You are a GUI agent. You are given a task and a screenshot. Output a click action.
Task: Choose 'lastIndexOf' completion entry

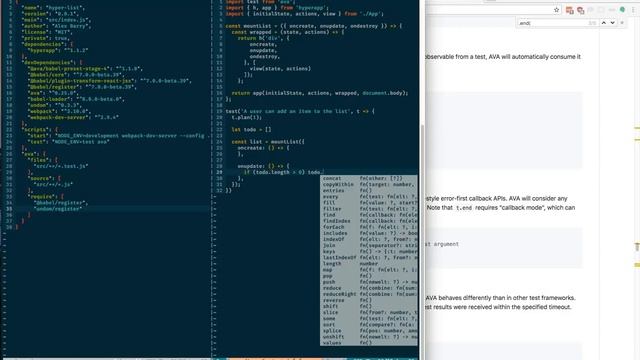(x=369, y=258)
